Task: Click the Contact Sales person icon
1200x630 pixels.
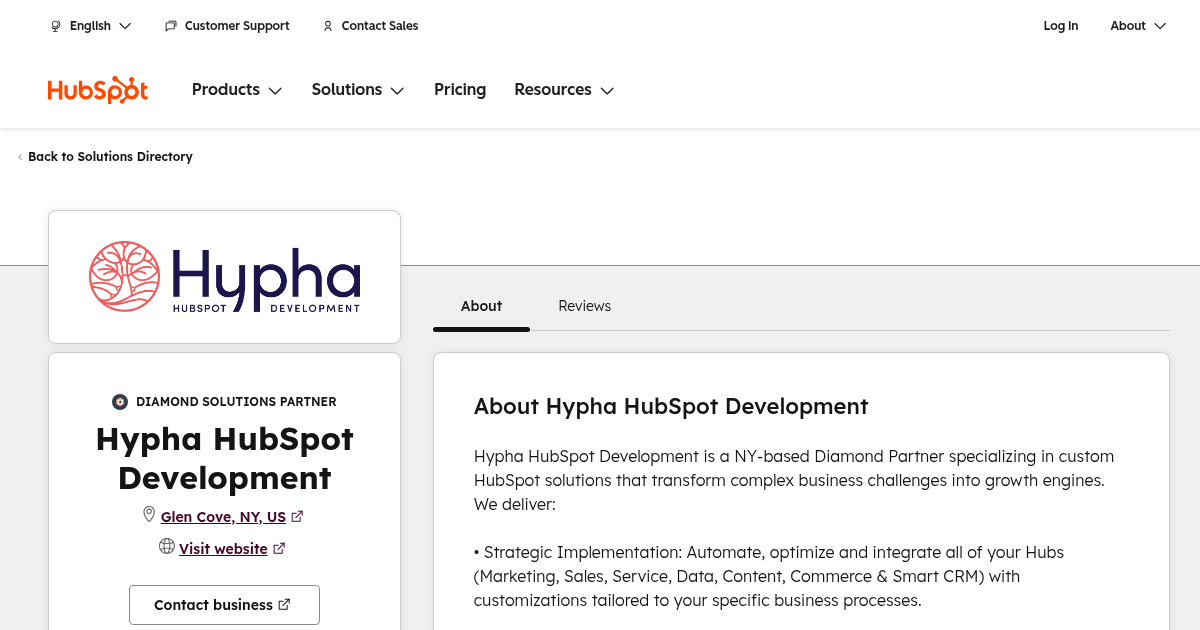Action: pos(328,26)
